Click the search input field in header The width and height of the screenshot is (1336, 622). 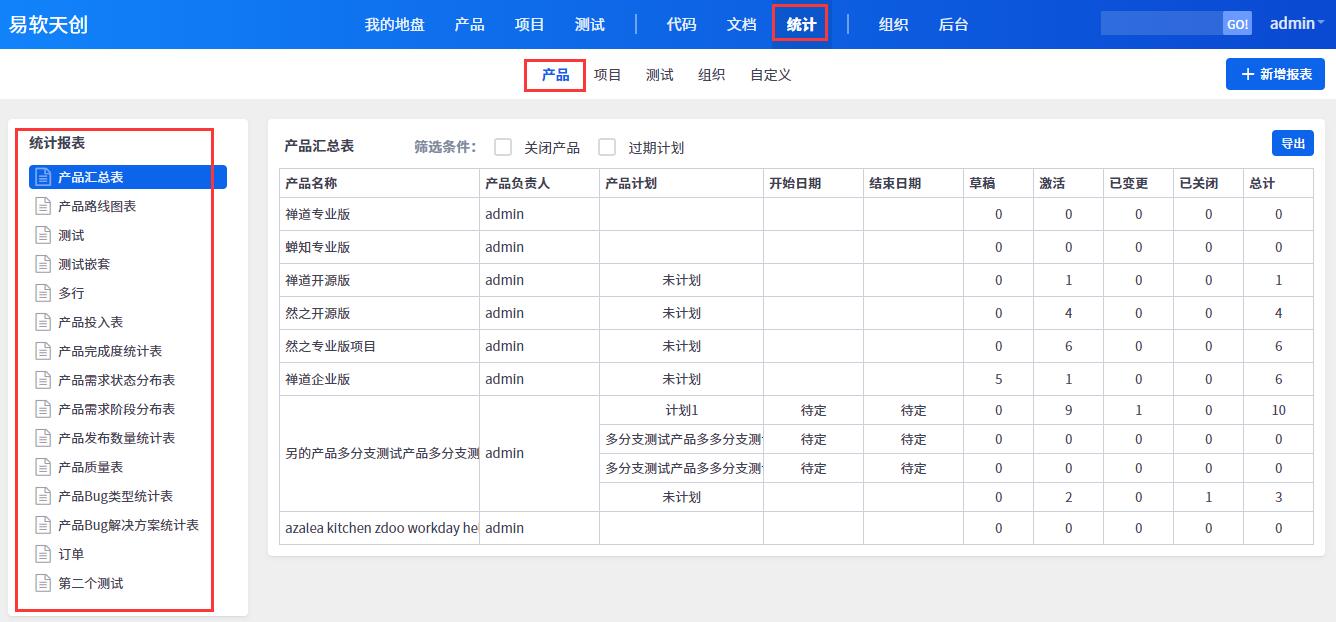[x=1160, y=24]
